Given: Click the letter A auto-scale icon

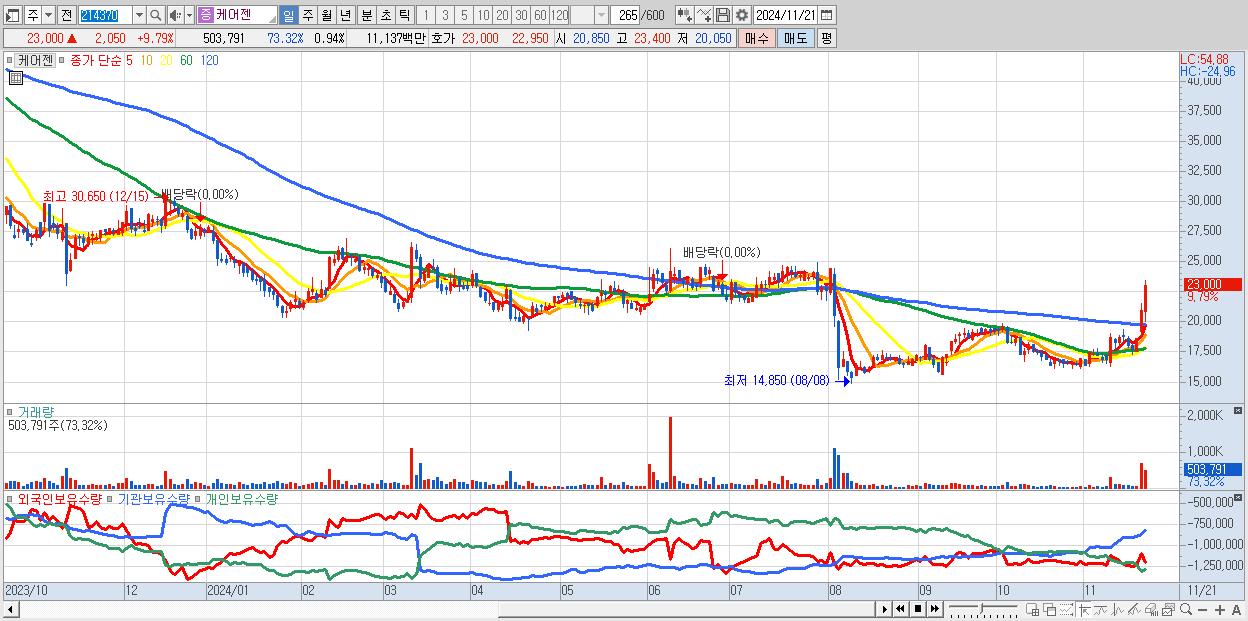Looking at the screenshot, I should (x=1236, y=609).
